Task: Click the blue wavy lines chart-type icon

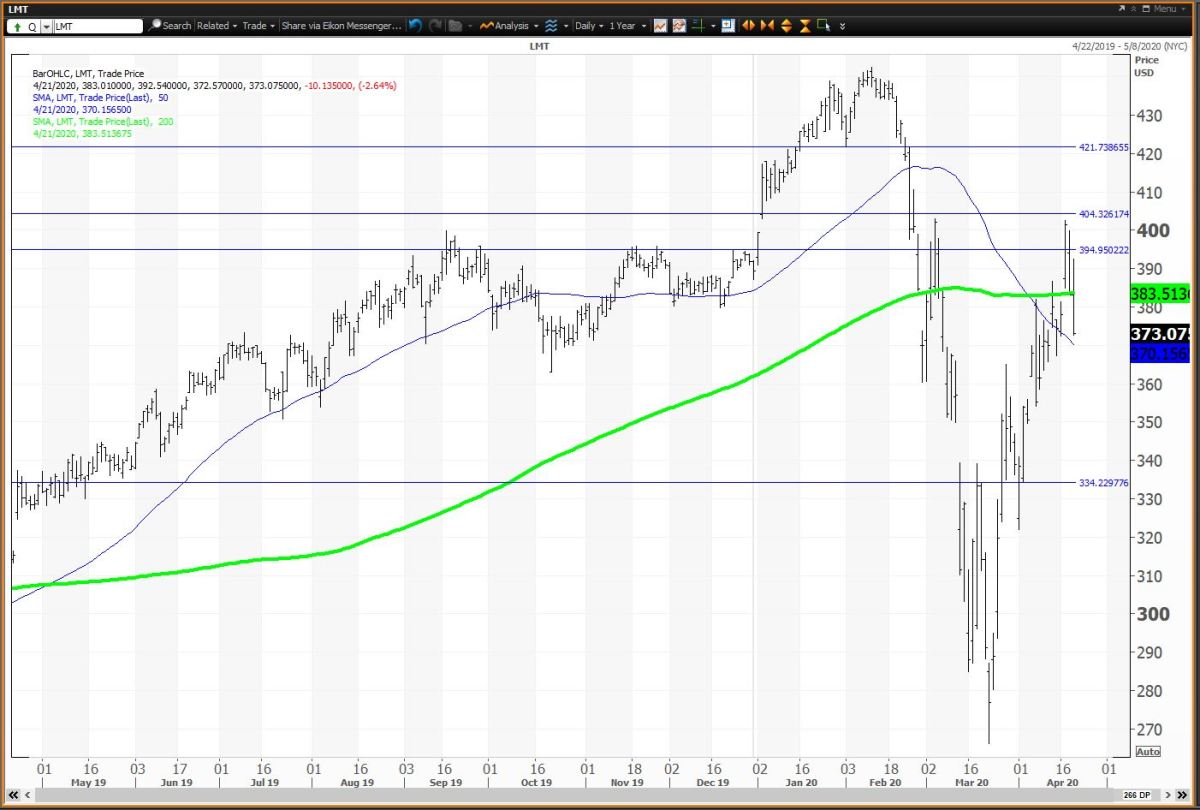Action: 551,25
